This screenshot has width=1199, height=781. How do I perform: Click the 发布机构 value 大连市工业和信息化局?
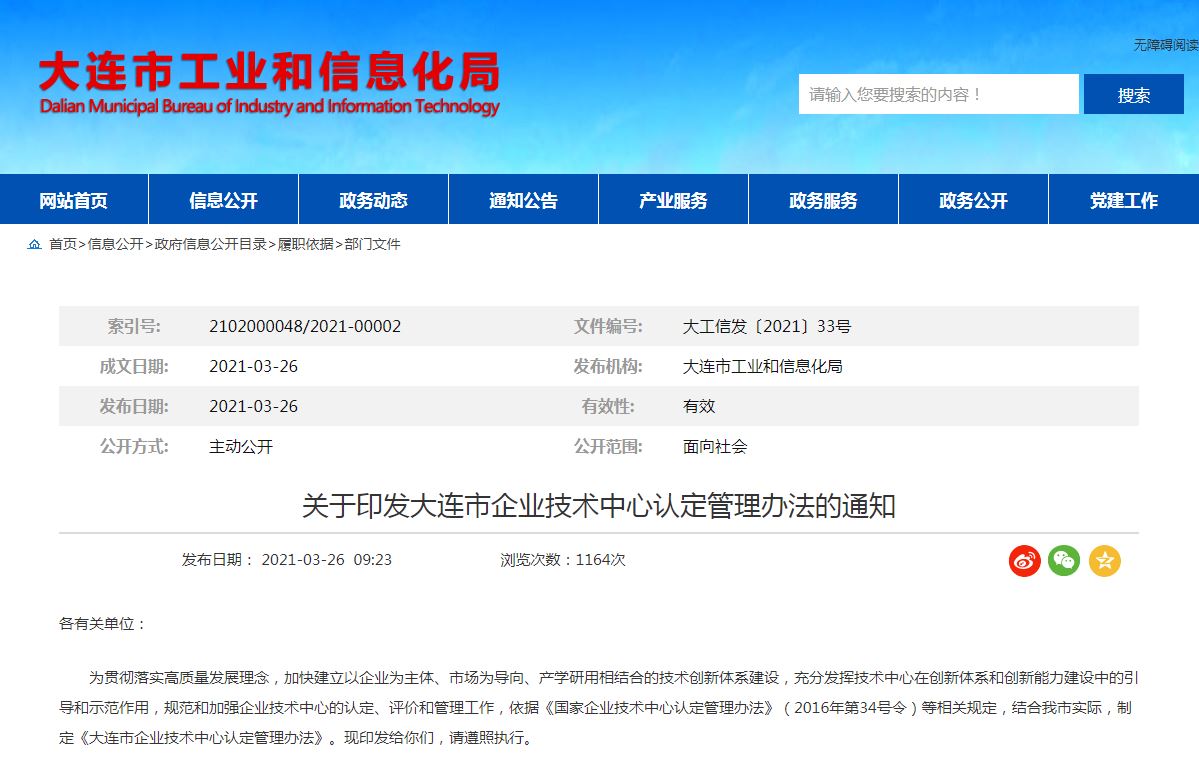[x=762, y=366]
